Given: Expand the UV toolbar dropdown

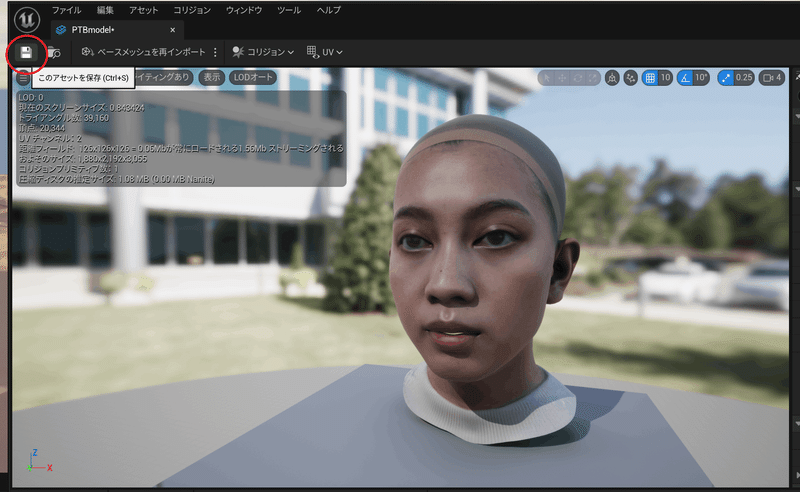Looking at the screenshot, I should 324,52.
